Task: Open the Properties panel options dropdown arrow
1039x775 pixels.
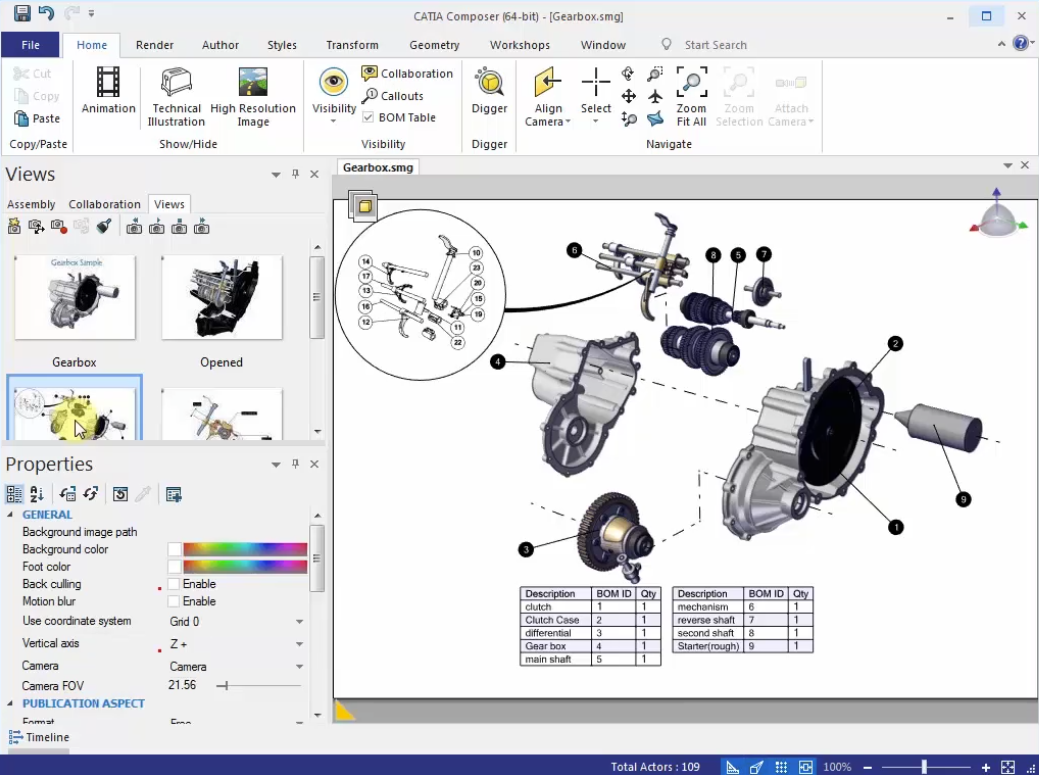Action: click(276, 464)
